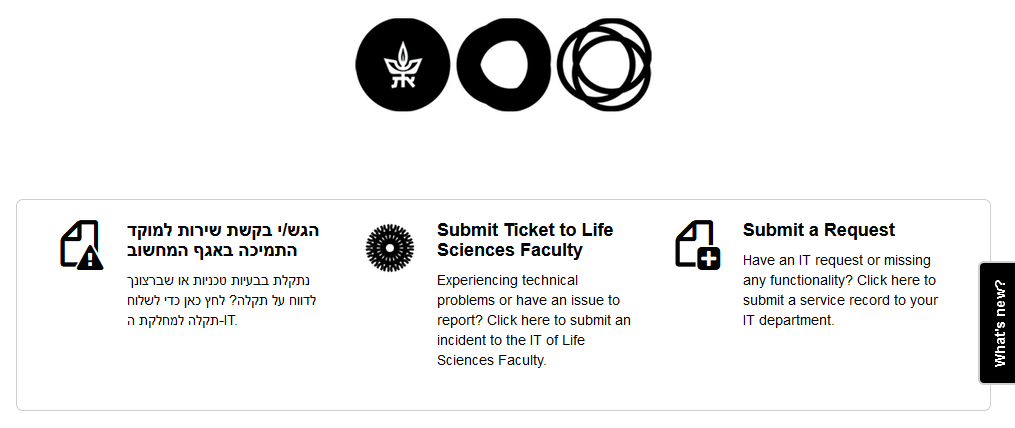Viewport: 1015px width, 428px height.
Task: Click the text 'submit a service record'
Action: [816, 300]
